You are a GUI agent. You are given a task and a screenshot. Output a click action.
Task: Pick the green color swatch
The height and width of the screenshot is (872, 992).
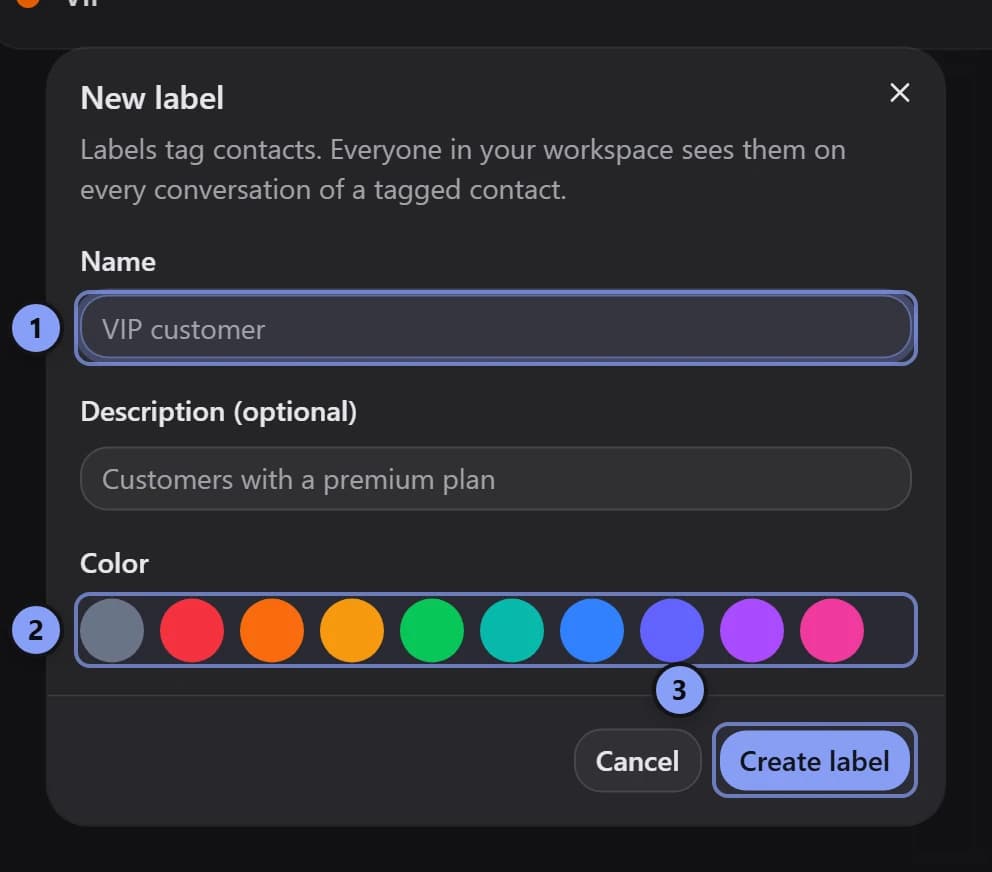tap(432, 630)
